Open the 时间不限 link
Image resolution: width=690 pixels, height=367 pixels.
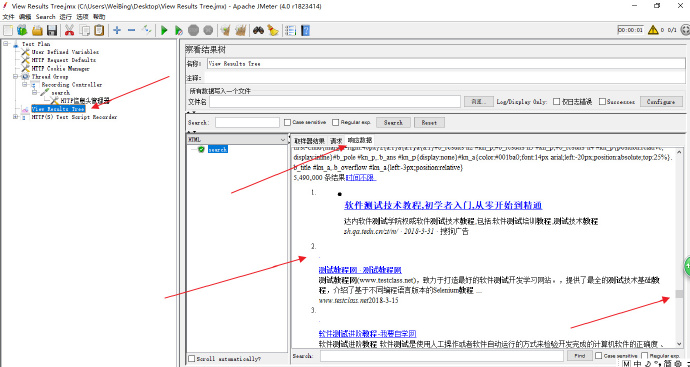click(361, 178)
